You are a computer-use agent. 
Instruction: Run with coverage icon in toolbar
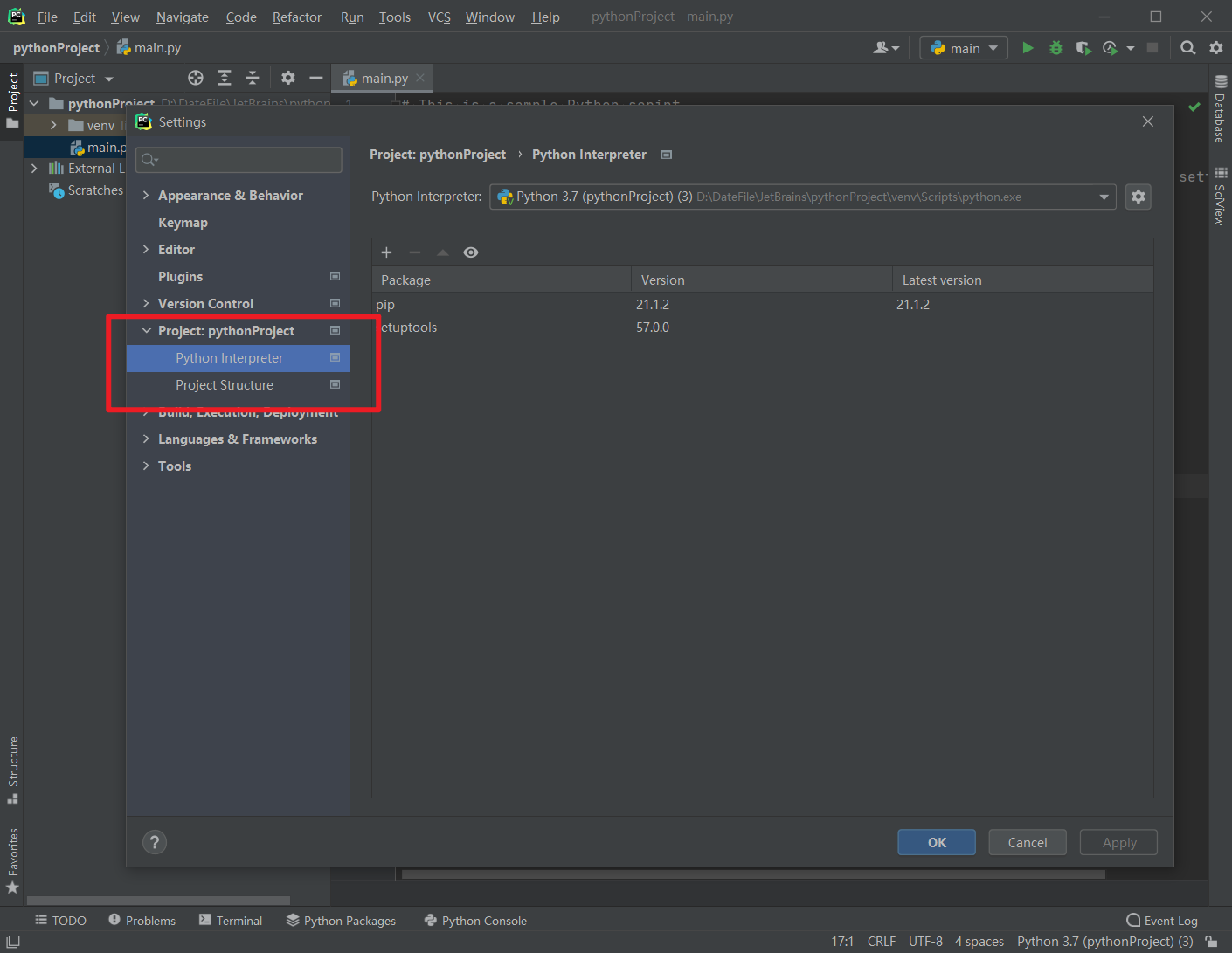(1083, 48)
